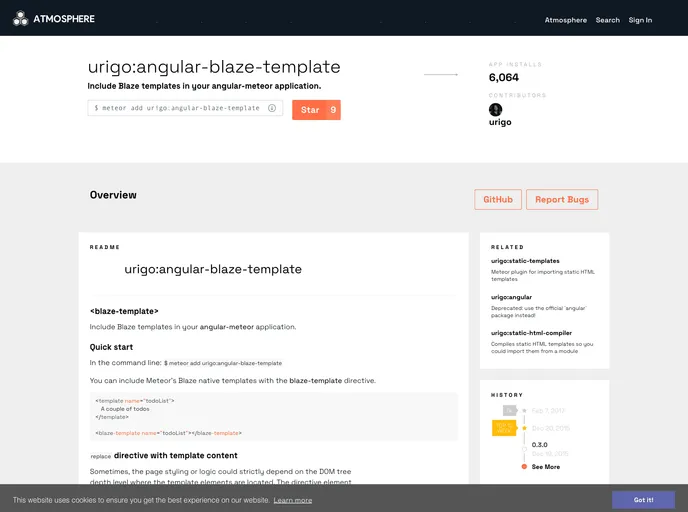Select the meteor add command field
The width and height of the screenshot is (688, 512).
(185, 108)
